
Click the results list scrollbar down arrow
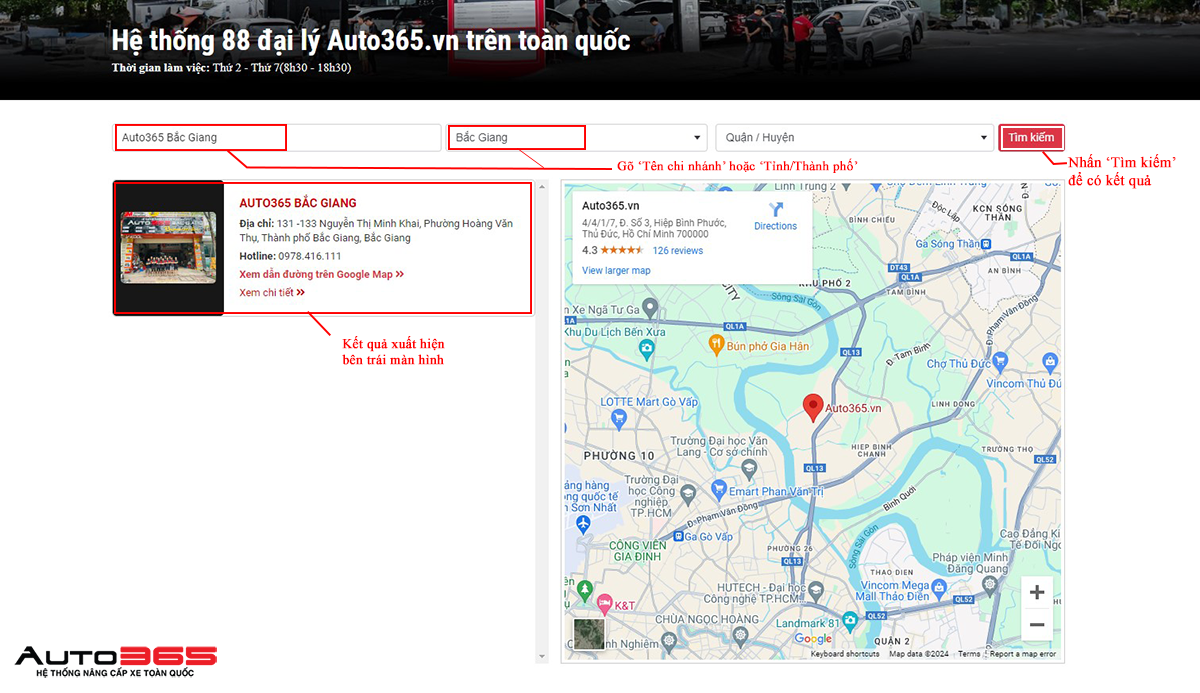543,657
